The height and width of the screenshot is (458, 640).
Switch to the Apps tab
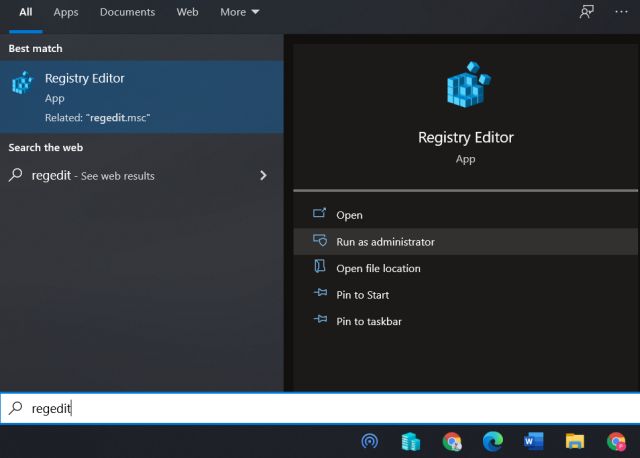tap(66, 12)
